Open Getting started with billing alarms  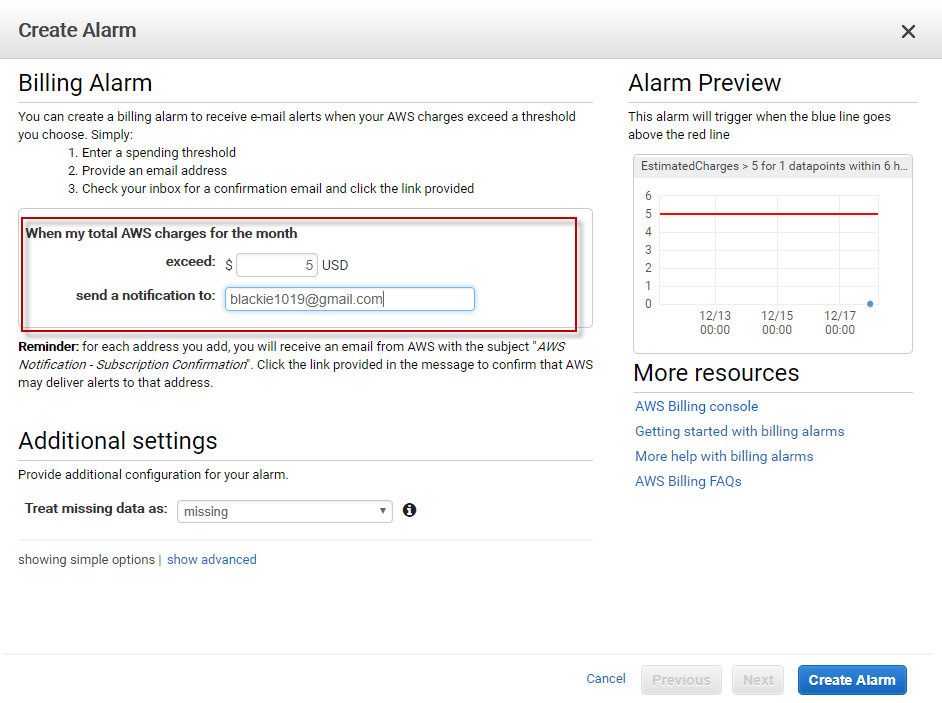click(739, 431)
